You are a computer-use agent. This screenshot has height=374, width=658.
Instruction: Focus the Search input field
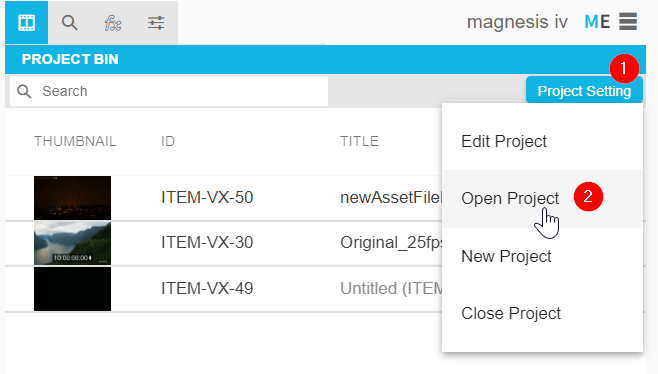[x=169, y=91]
